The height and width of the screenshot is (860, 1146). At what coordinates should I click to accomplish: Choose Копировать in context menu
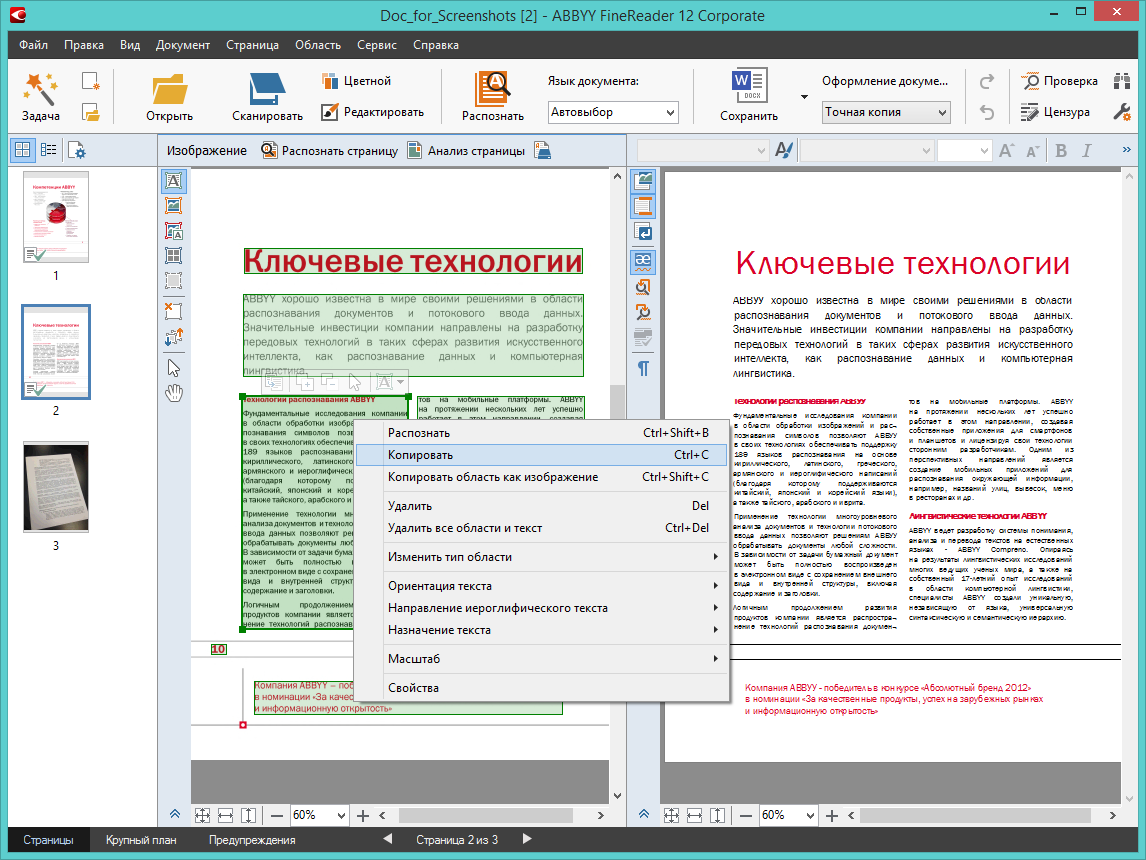pos(542,455)
